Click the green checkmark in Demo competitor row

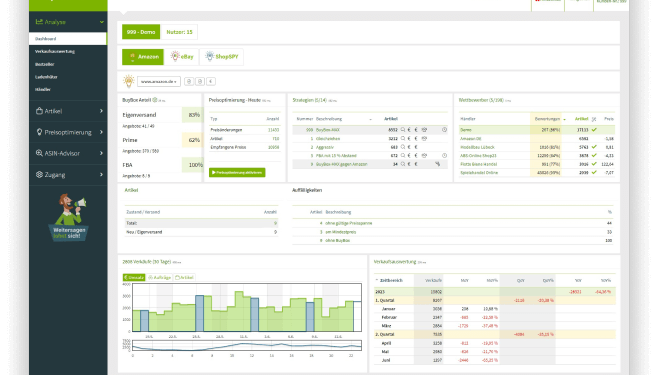[594, 130]
